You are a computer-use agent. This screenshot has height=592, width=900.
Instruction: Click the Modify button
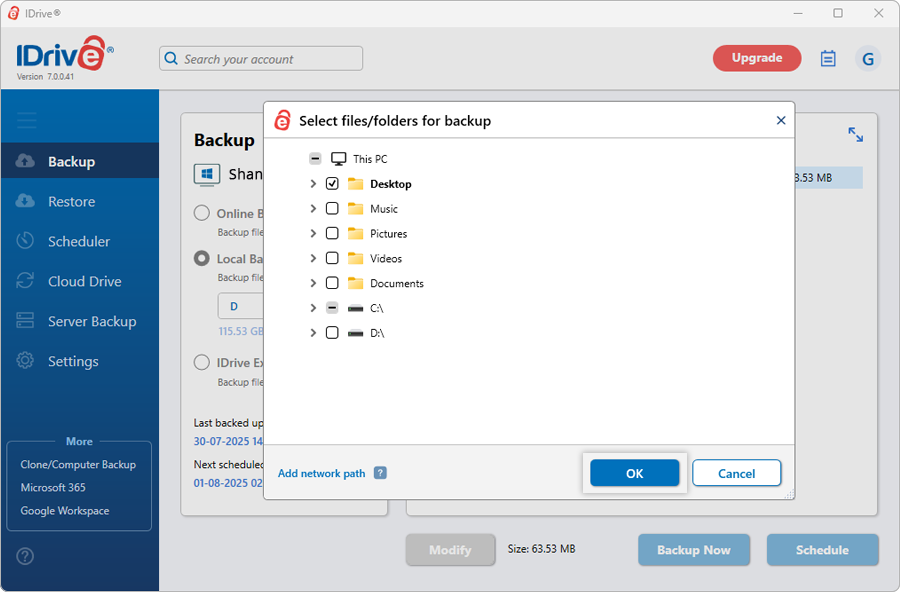[450, 550]
